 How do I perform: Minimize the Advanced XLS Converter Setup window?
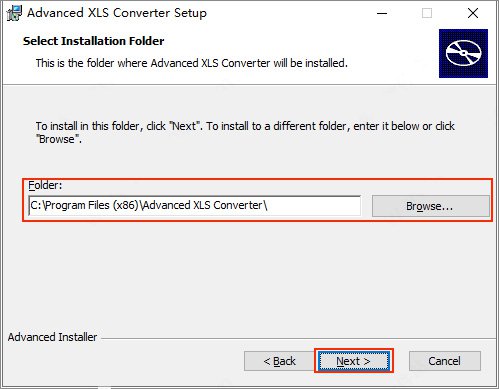tap(382, 13)
